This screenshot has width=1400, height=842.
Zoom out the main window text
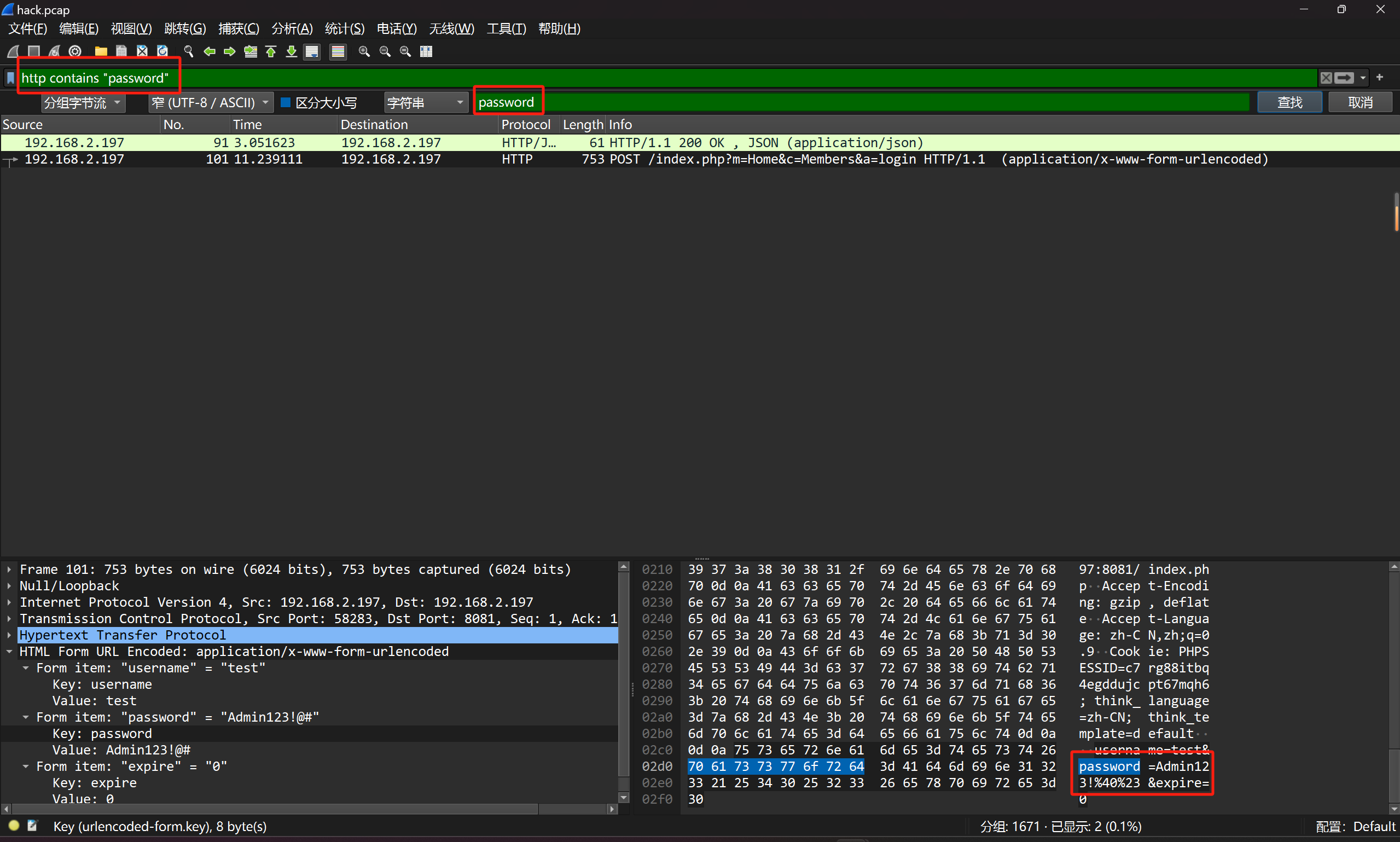point(385,51)
